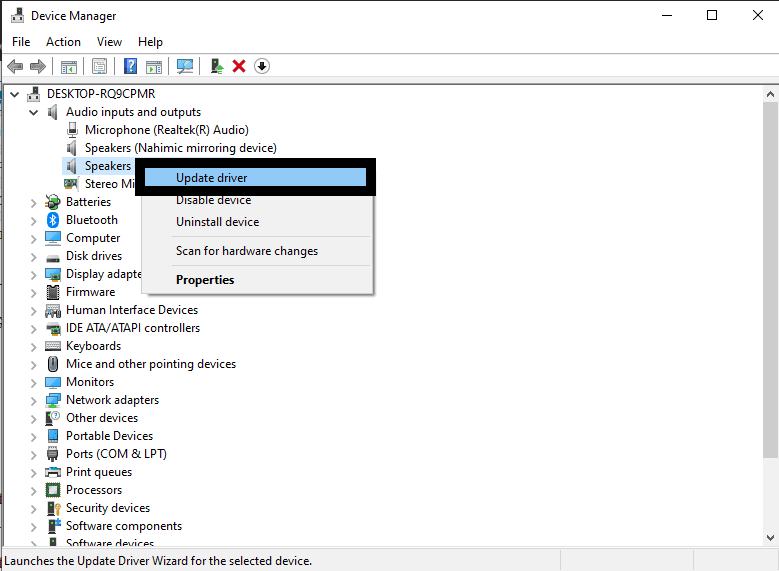Click the Device Manager title bar icon
The height and width of the screenshot is (571, 779).
pos(17,15)
